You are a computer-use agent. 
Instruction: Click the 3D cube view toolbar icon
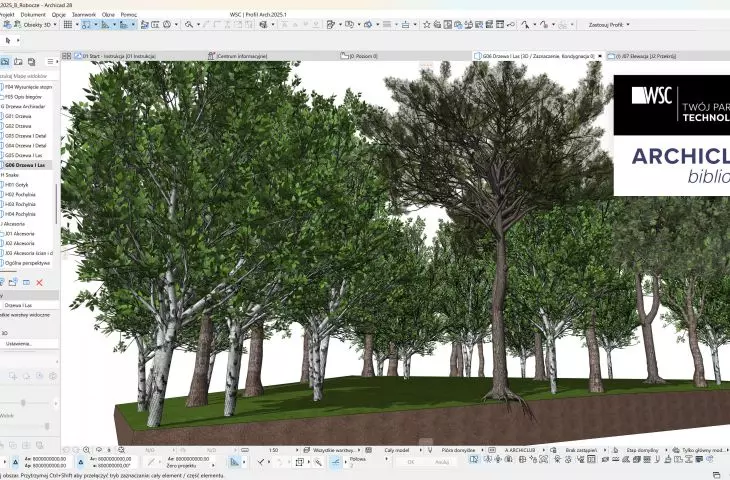(264, 25)
